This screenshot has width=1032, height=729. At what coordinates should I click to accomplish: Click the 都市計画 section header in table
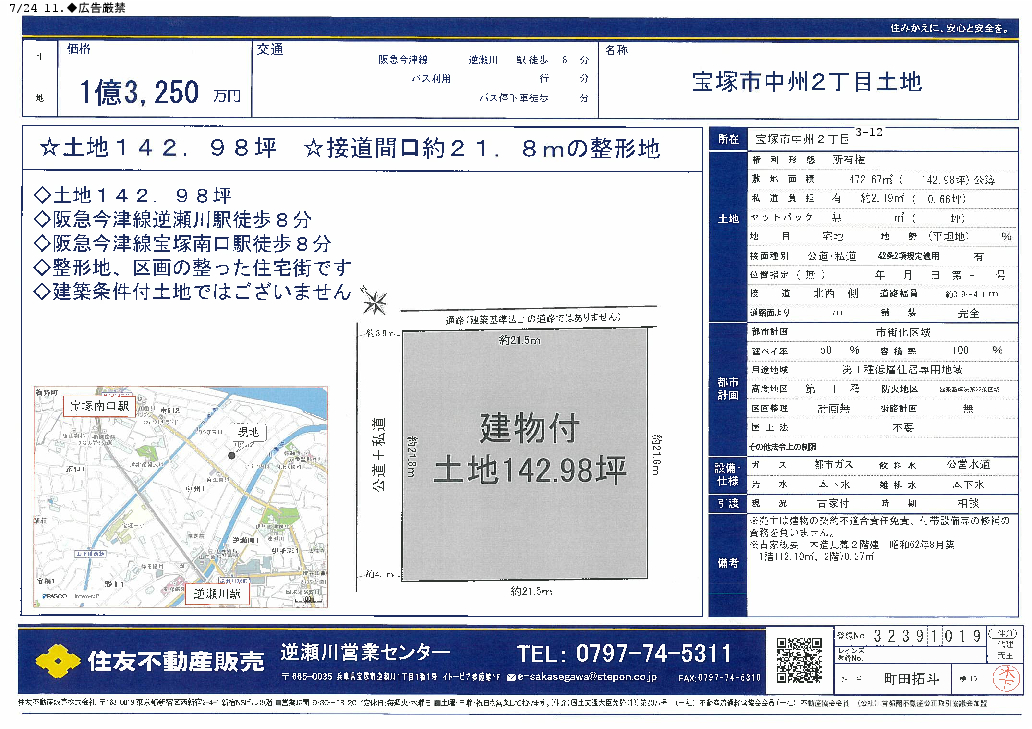tap(727, 386)
